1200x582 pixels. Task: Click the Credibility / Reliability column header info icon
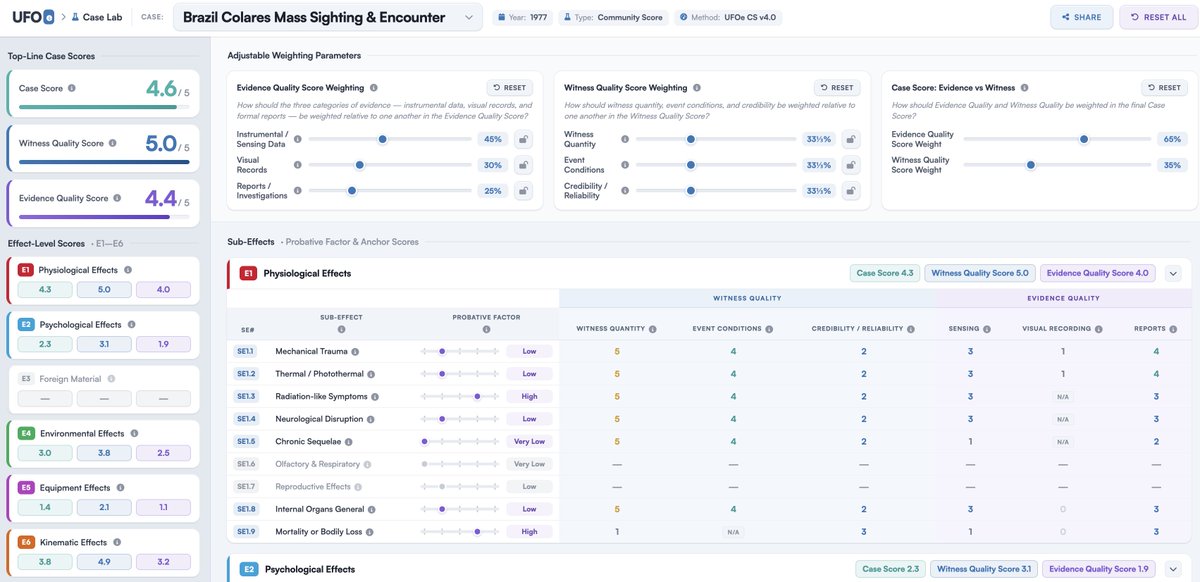[910, 328]
